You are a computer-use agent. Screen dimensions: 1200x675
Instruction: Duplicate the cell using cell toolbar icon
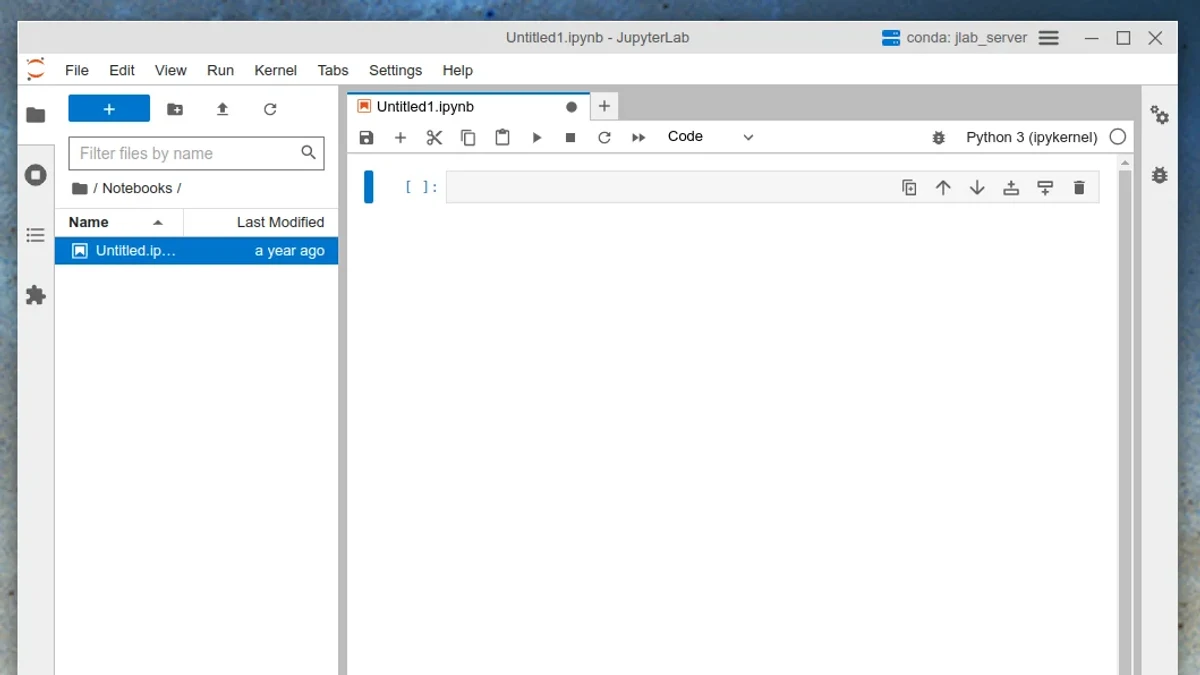pos(909,188)
